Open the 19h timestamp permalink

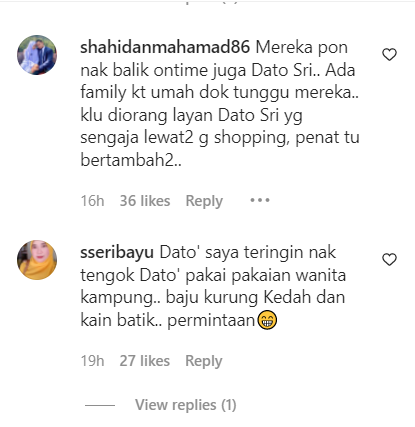[x=92, y=361]
